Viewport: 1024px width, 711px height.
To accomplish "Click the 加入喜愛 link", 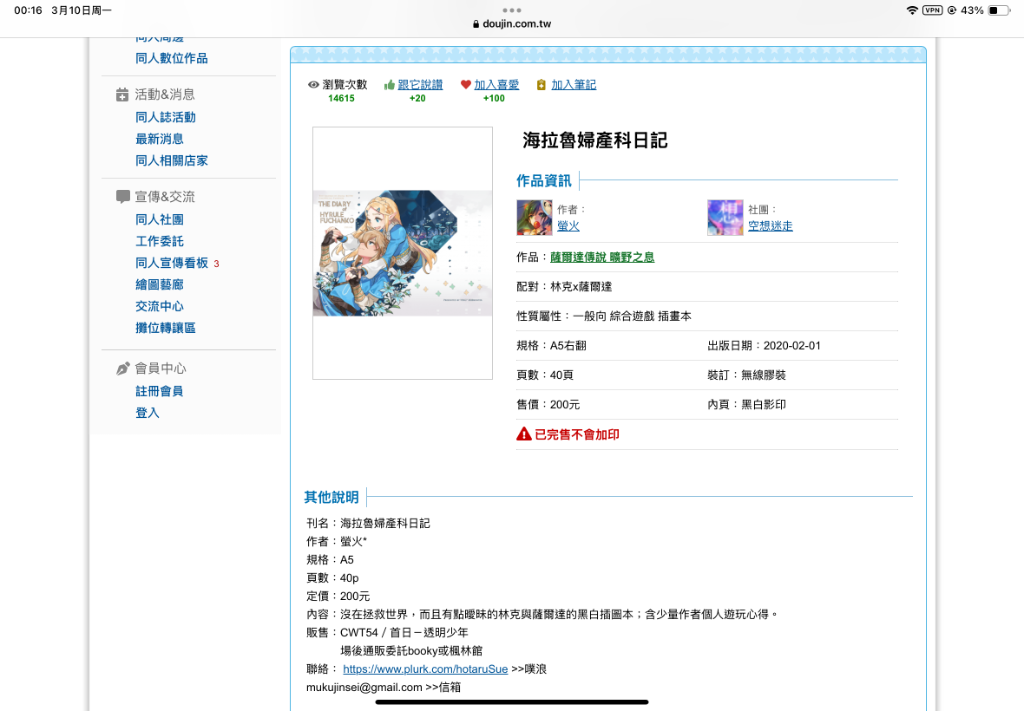I will pyautogui.click(x=496, y=85).
